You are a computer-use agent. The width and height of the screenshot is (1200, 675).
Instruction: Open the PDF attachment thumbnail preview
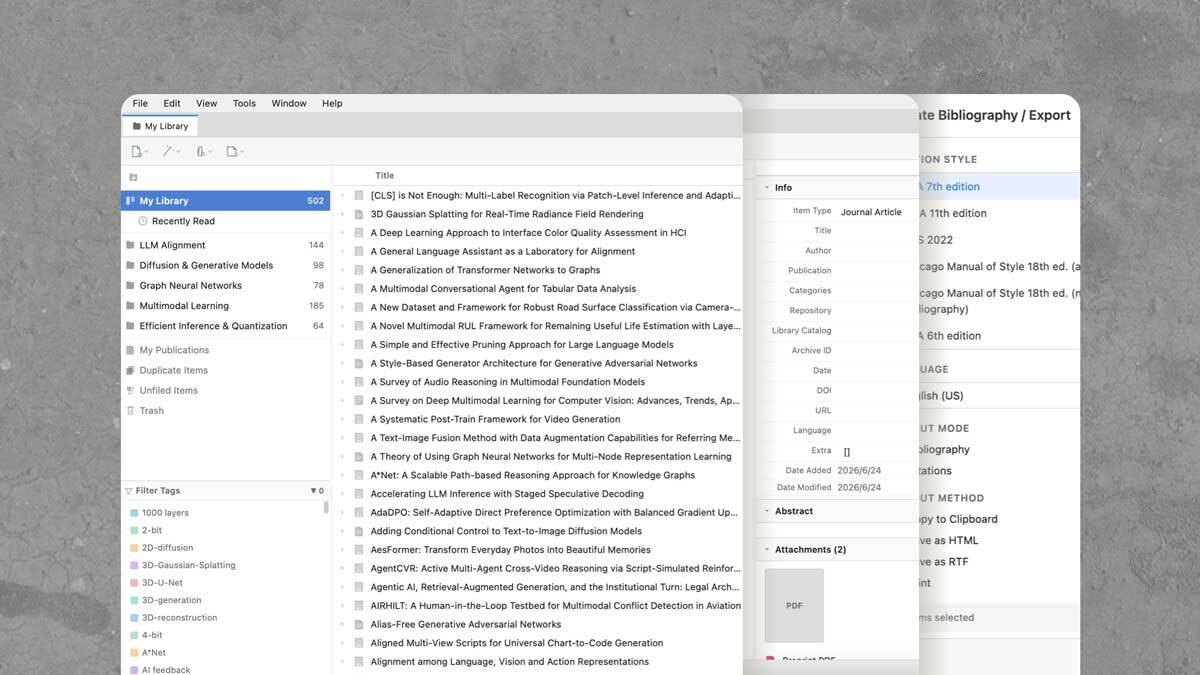[794, 605]
